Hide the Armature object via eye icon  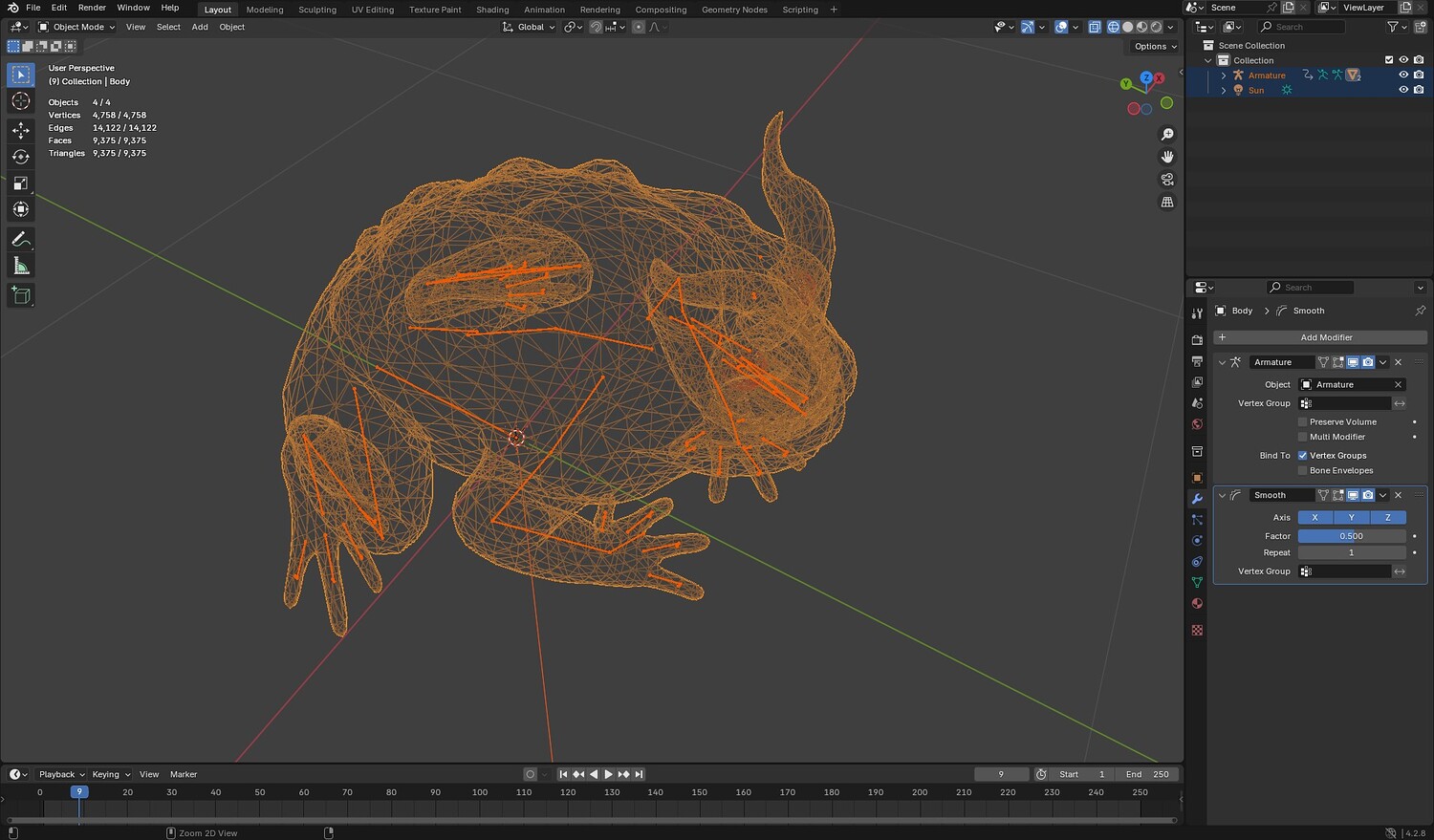click(1403, 75)
